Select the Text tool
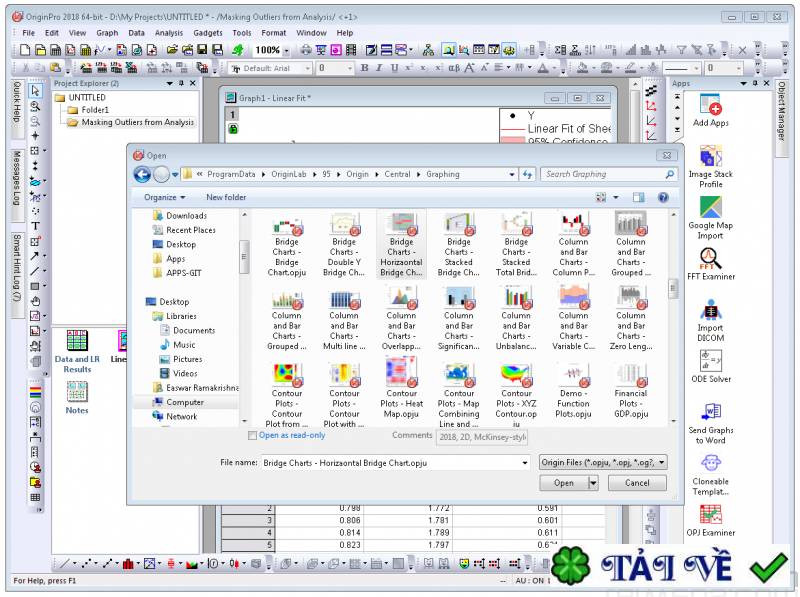This screenshot has height=597, width=800. pos(35,226)
